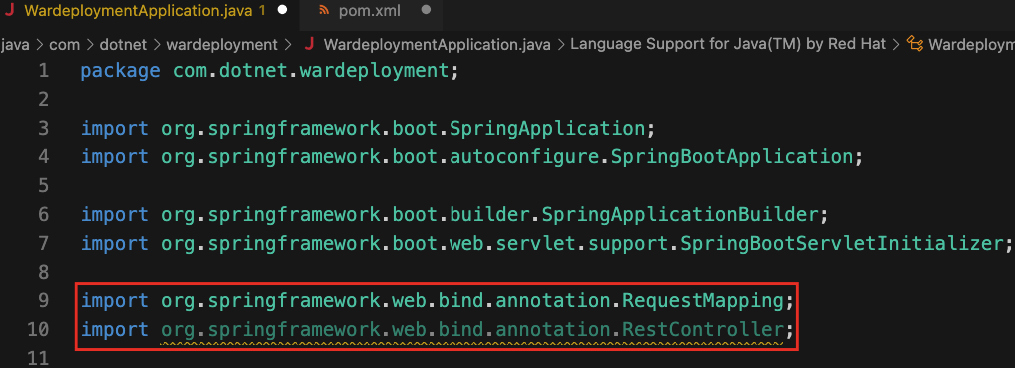Expand the chevron after WardeploymentApplication.java breadcrumb
The height and width of the screenshot is (368, 1015).
pyautogui.click(x=561, y=45)
